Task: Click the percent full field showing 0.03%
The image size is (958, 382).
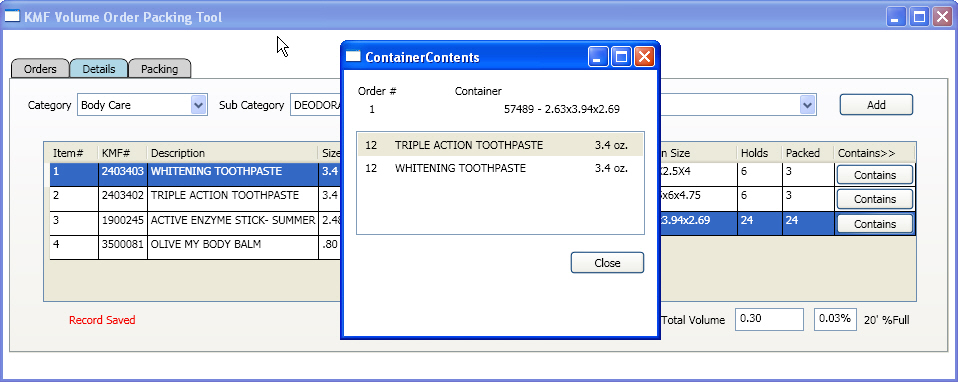Action: [835, 320]
